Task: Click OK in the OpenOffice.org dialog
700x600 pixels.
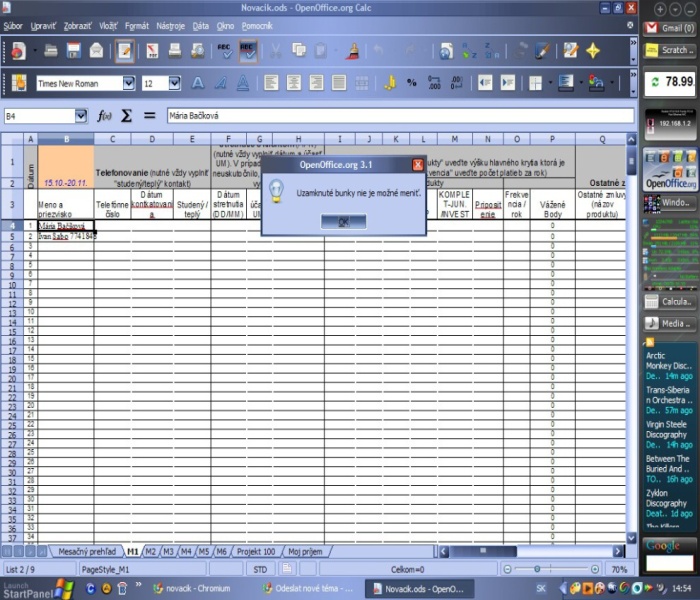Action: pos(343,221)
